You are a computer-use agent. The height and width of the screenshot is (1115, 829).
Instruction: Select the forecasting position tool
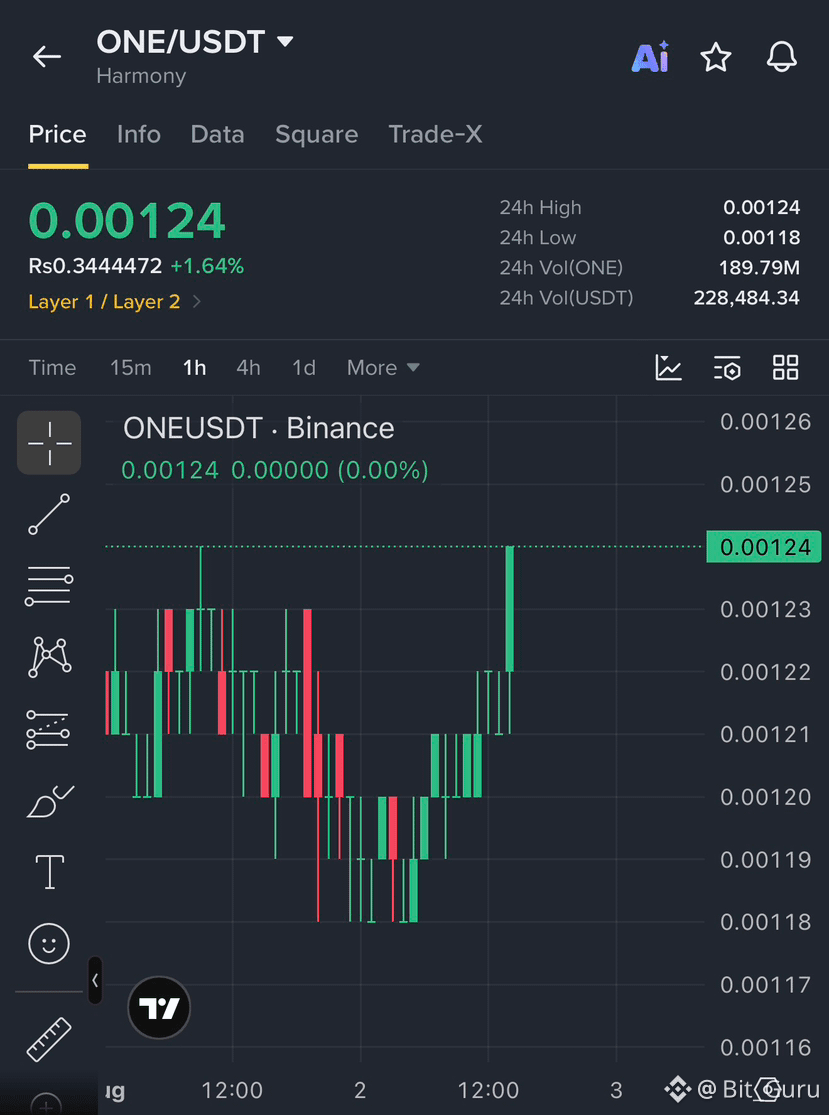pyautogui.click(x=48, y=730)
